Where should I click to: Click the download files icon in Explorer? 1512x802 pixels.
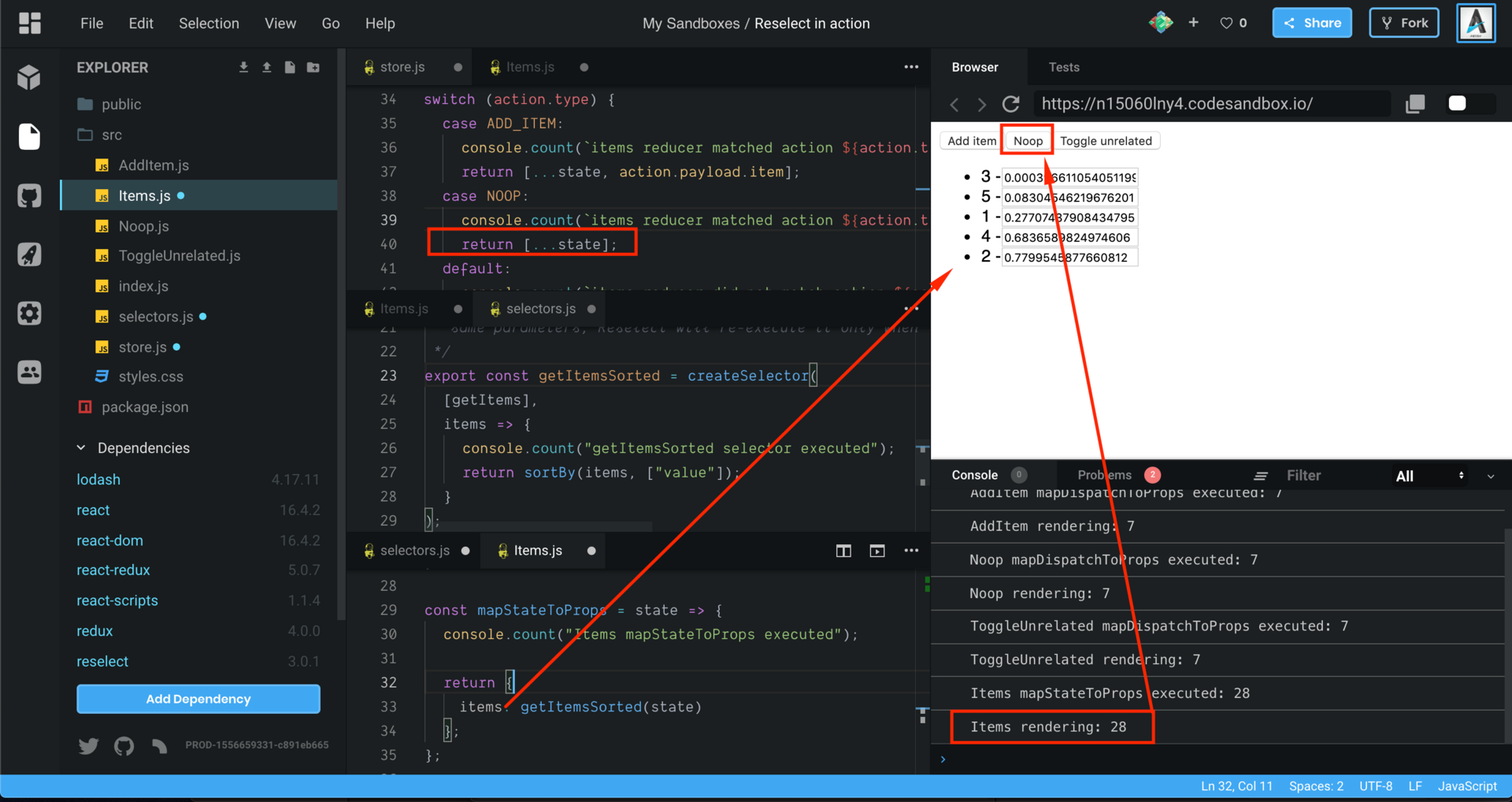point(243,68)
